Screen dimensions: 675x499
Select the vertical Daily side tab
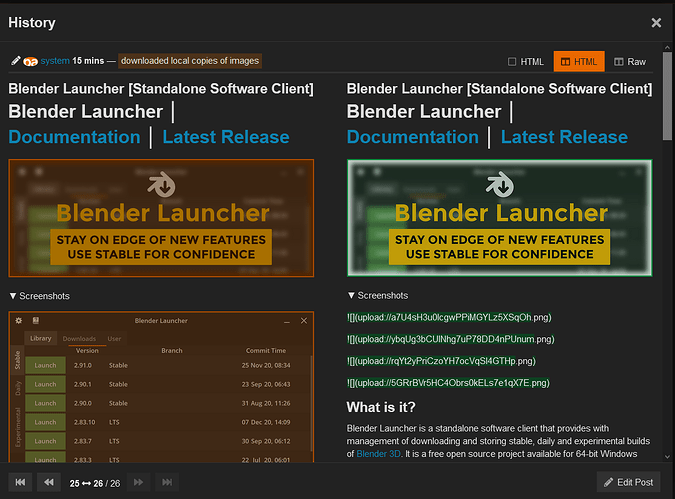18,388
